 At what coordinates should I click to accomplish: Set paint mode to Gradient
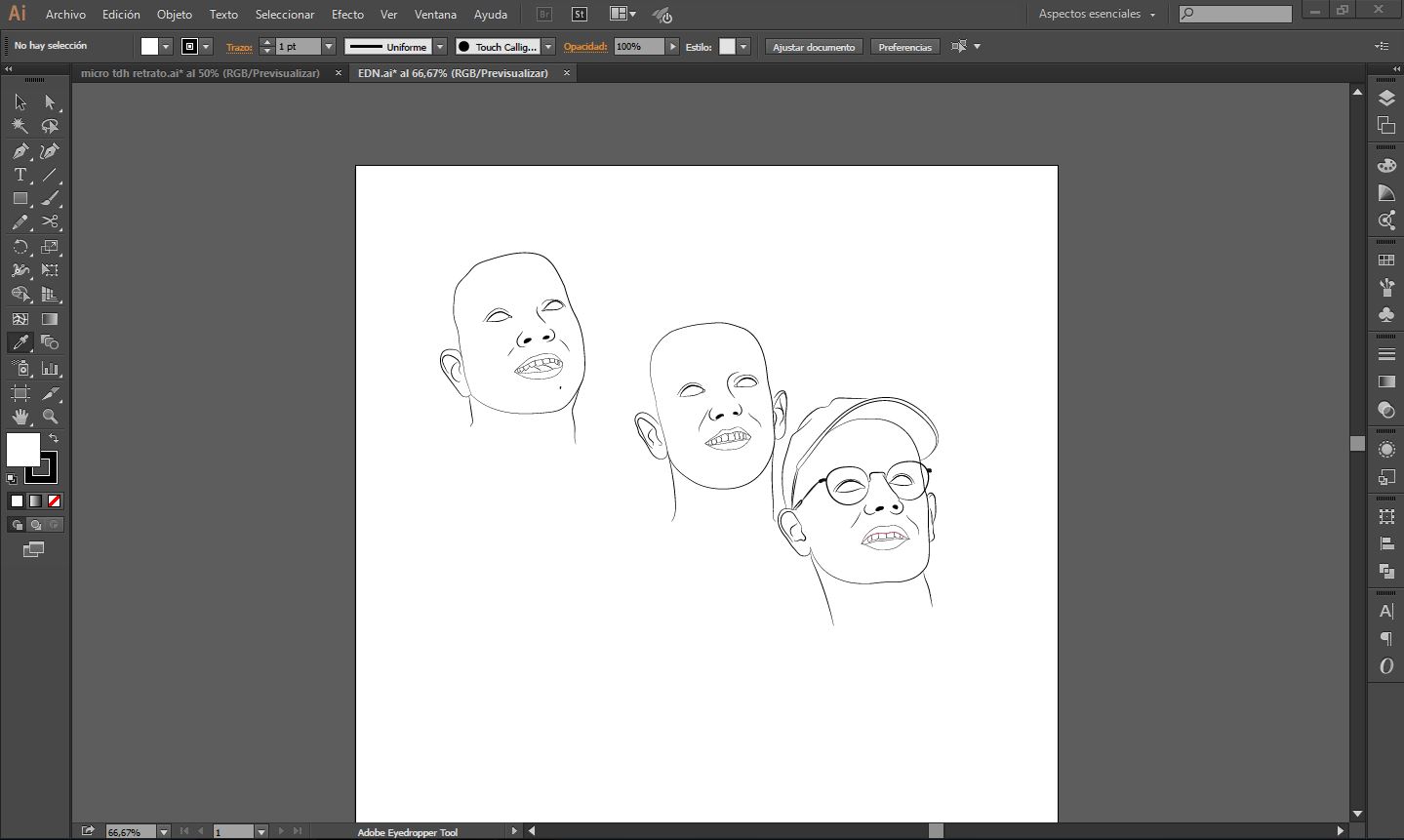pos(35,501)
